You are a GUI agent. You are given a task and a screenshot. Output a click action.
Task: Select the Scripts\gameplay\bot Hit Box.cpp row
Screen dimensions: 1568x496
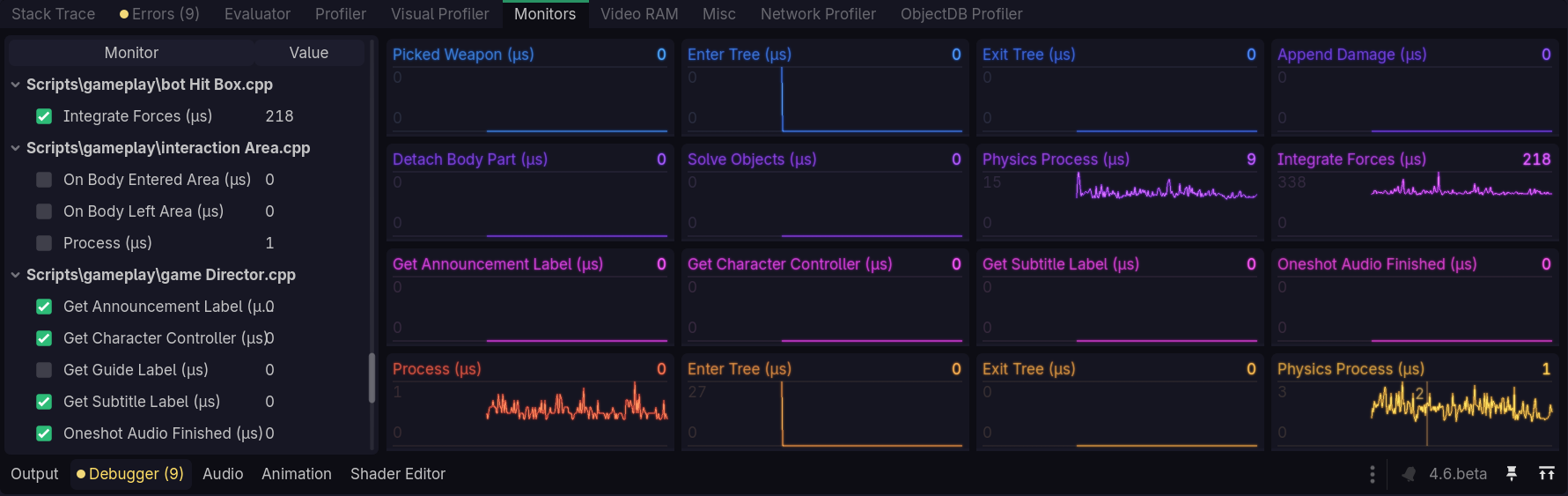187,85
